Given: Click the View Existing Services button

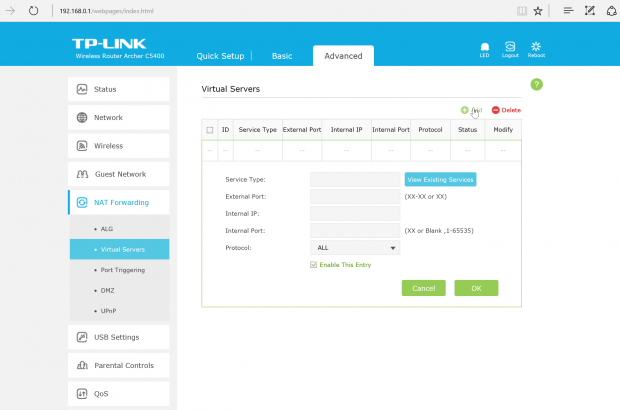Looking at the screenshot, I should (x=440, y=179).
